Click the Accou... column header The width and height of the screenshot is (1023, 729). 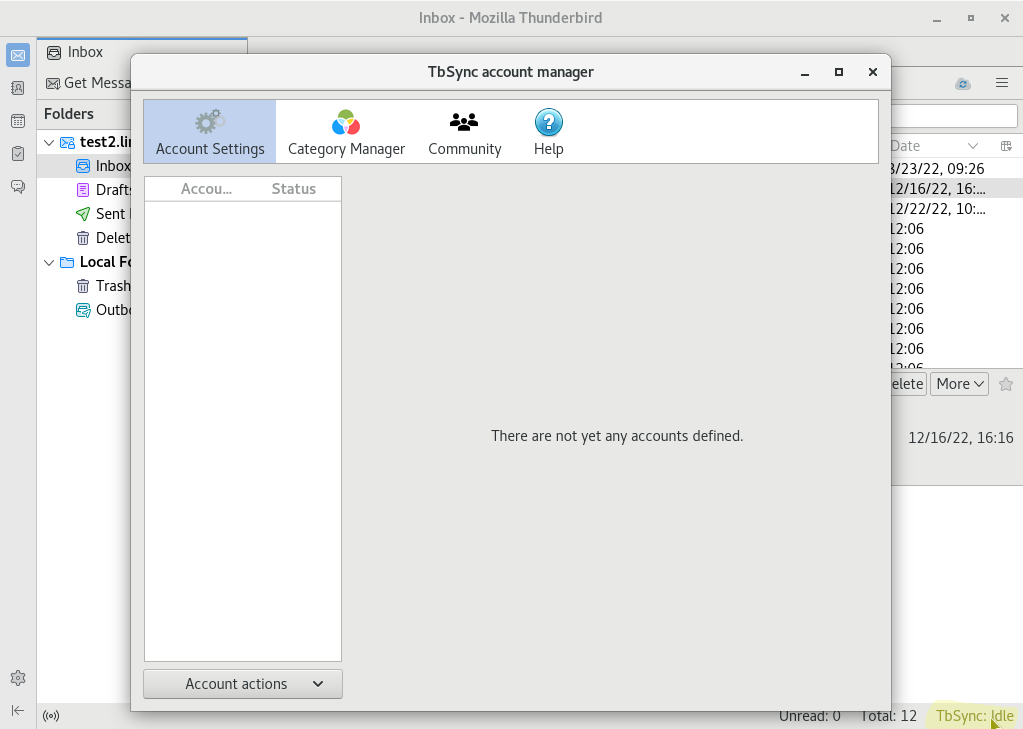pyautogui.click(x=206, y=189)
